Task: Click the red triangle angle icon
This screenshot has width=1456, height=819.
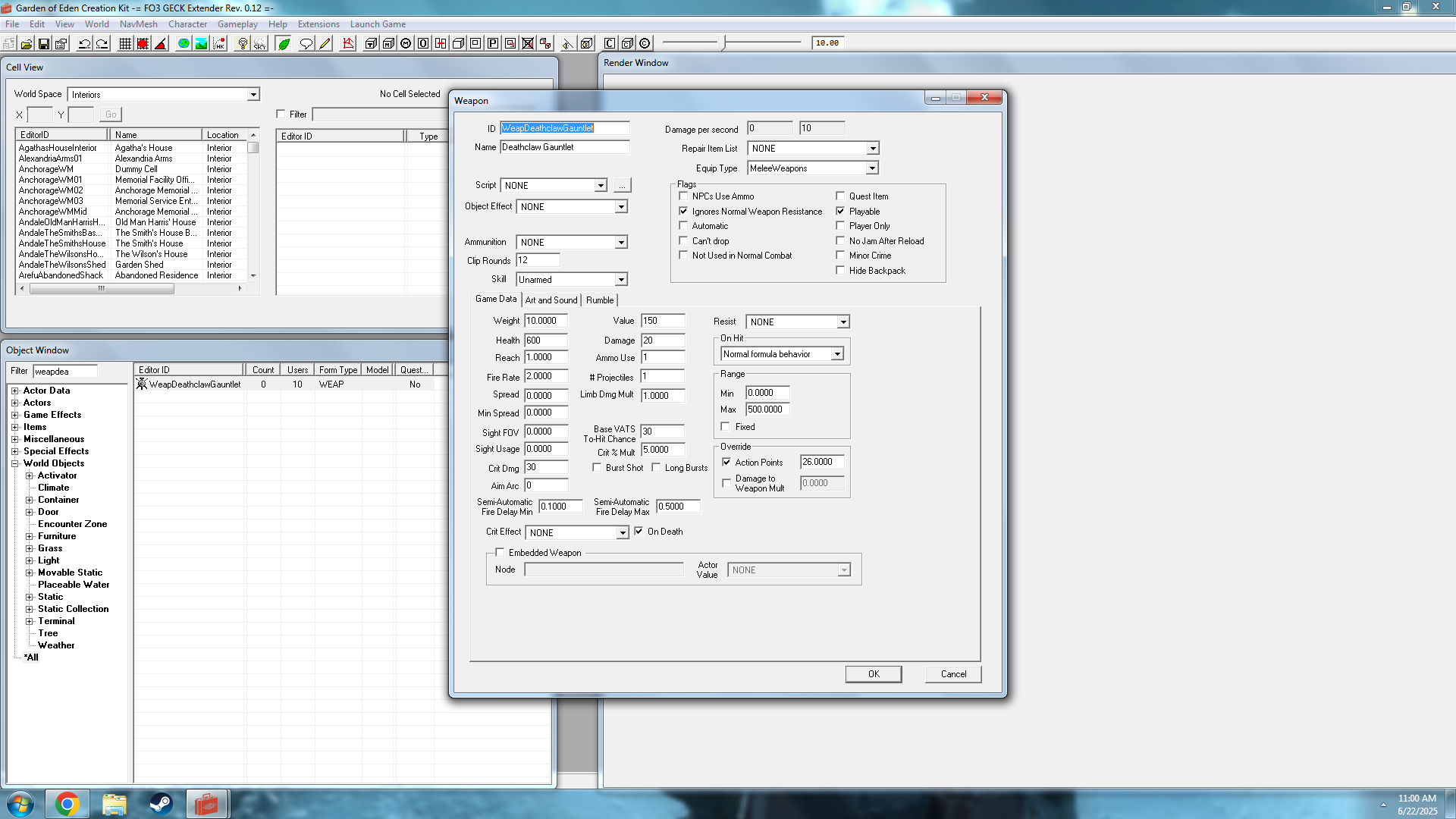Action: click(161, 43)
